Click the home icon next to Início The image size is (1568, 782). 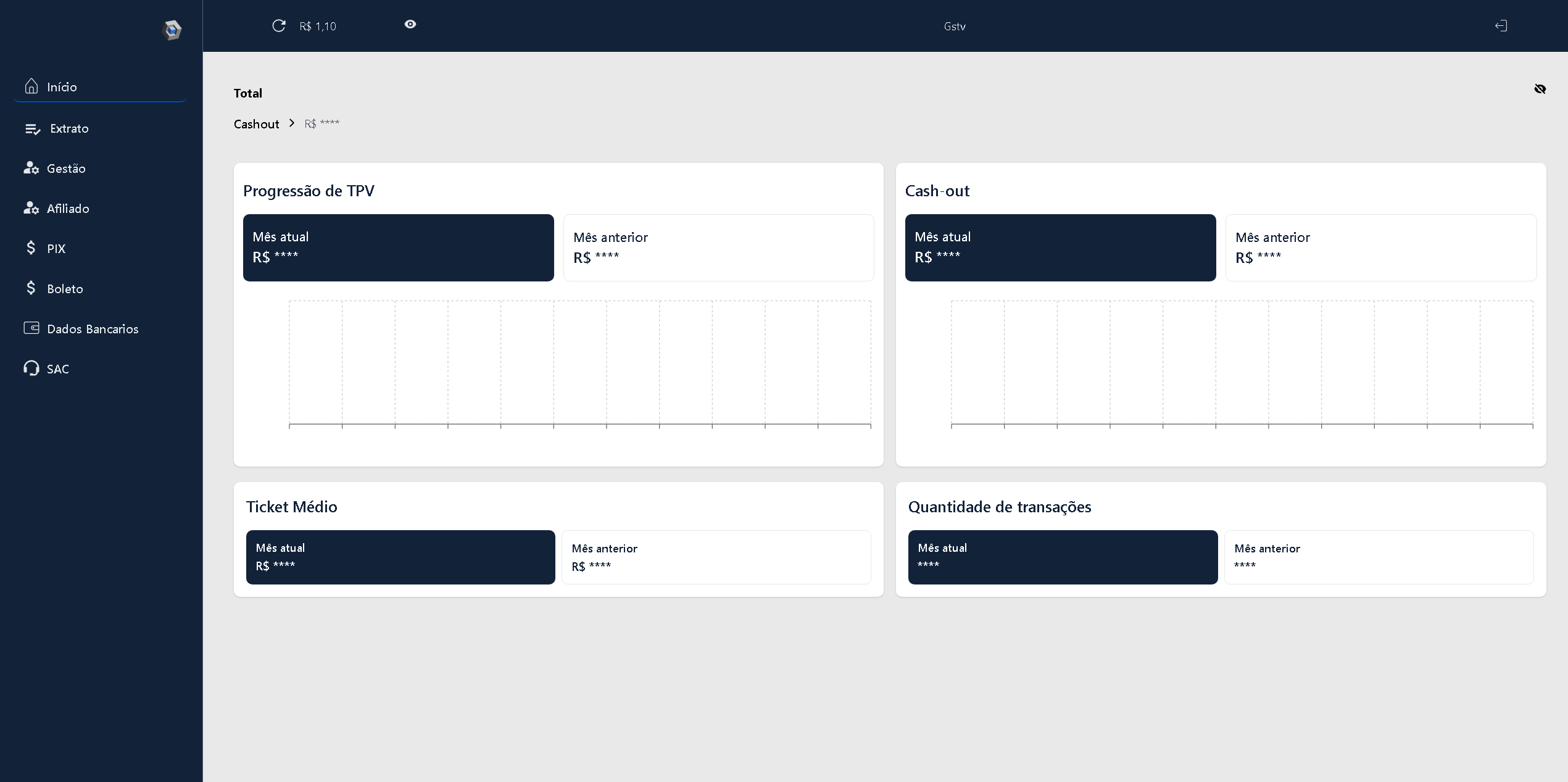click(x=31, y=86)
